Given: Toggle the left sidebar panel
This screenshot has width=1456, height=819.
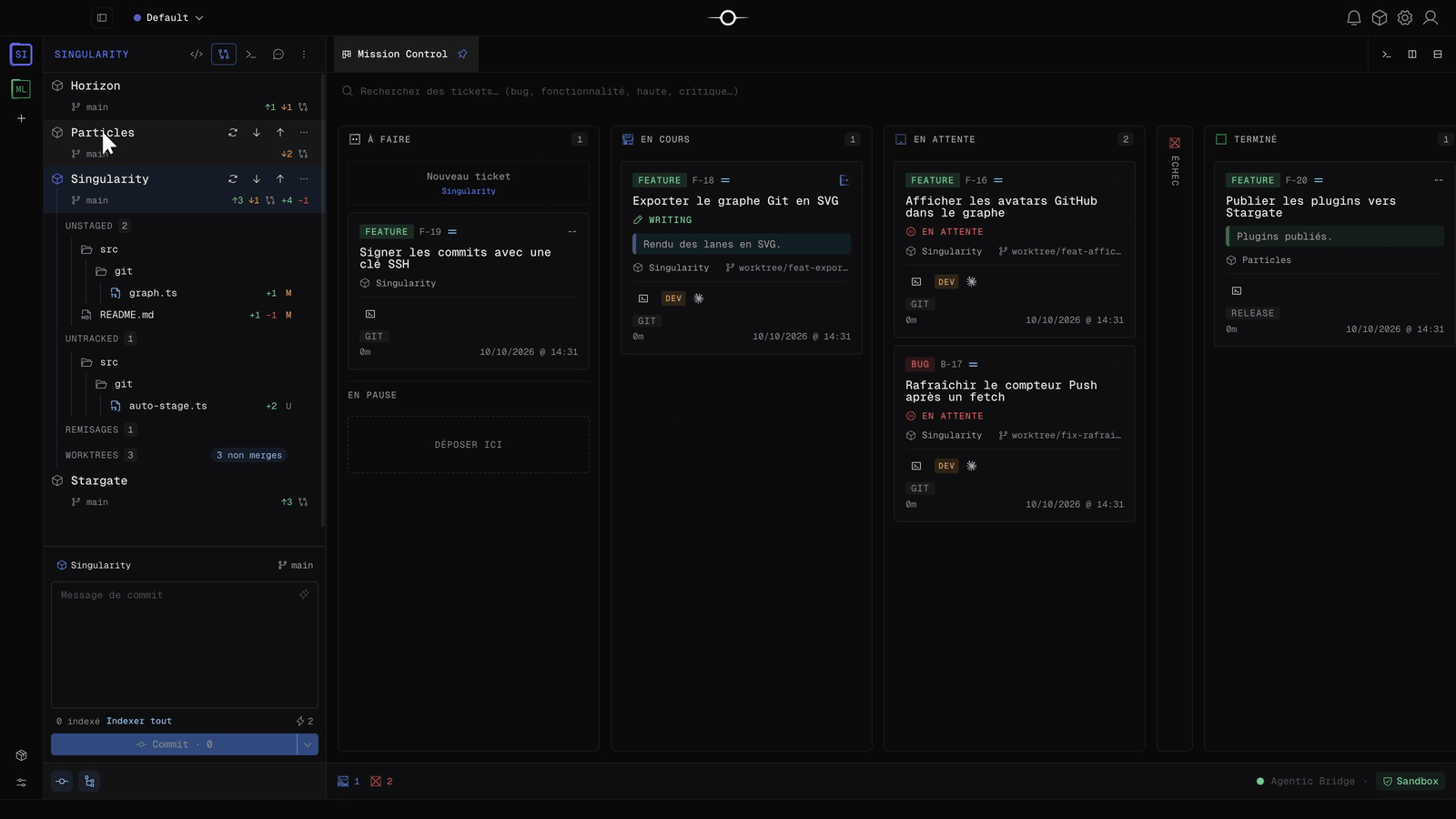Looking at the screenshot, I should (x=102, y=17).
